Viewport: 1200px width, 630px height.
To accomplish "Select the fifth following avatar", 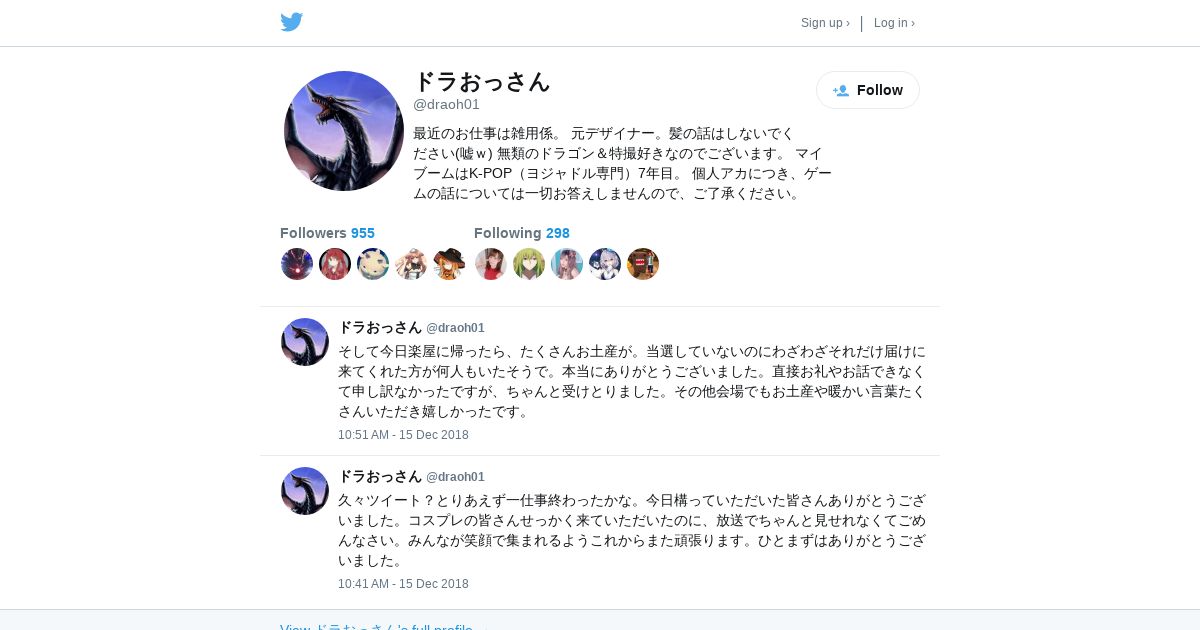I will 643,264.
